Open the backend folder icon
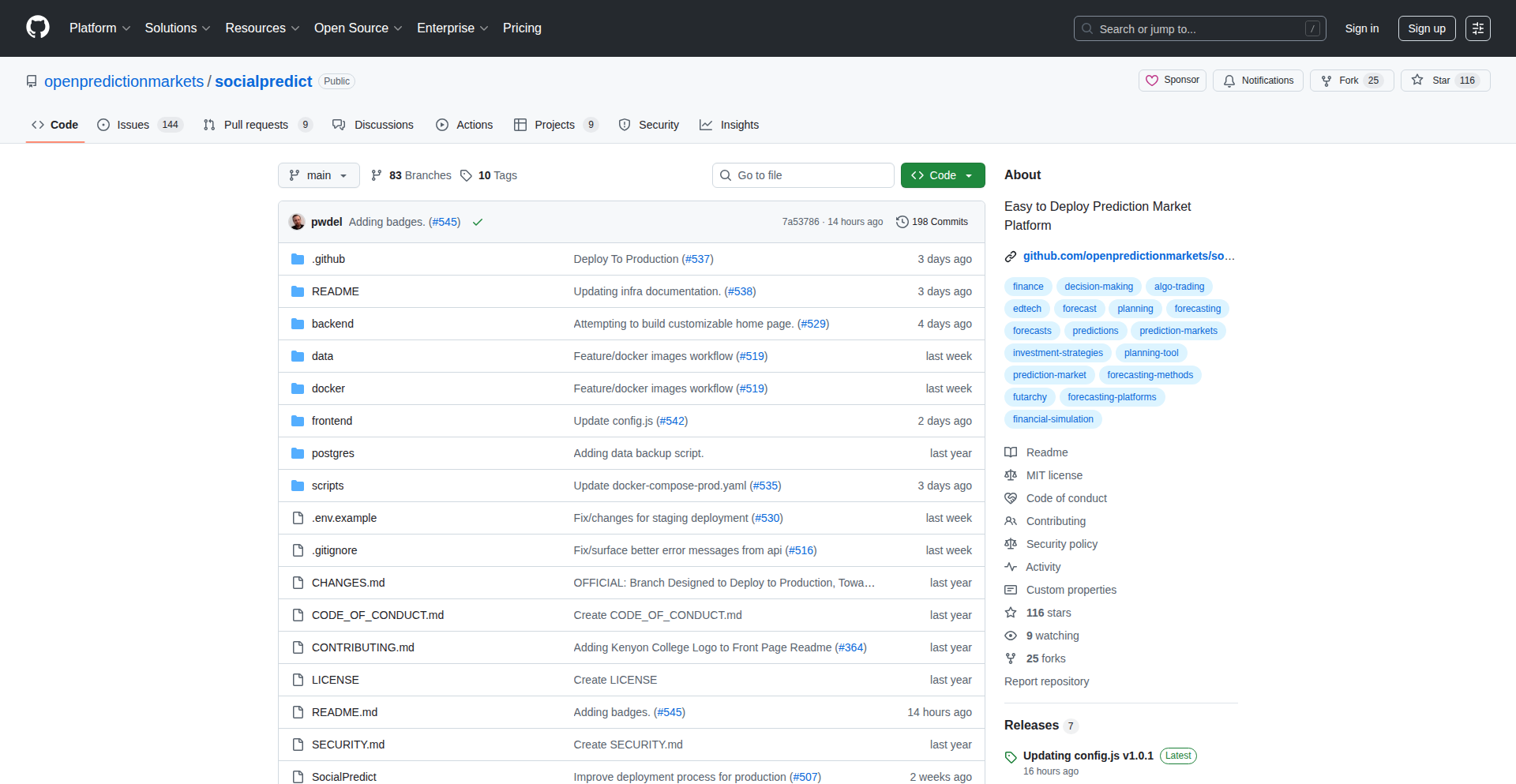This screenshot has width=1516, height=784. click(298, 324)
